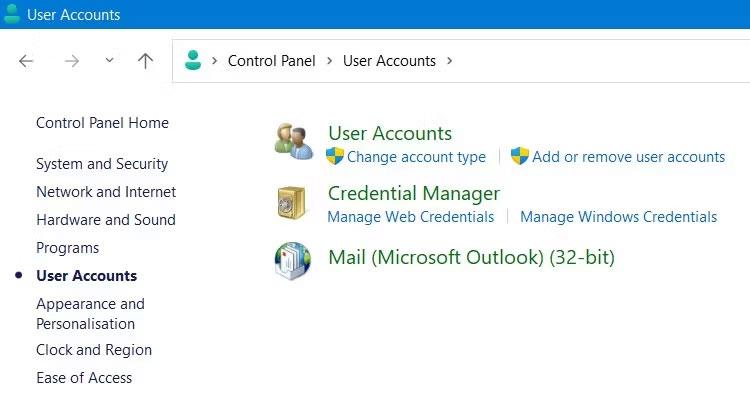Click the Back navigation arrow
Image resolution: width=750 pixels, height=408 pixels.
pos(26,61)
